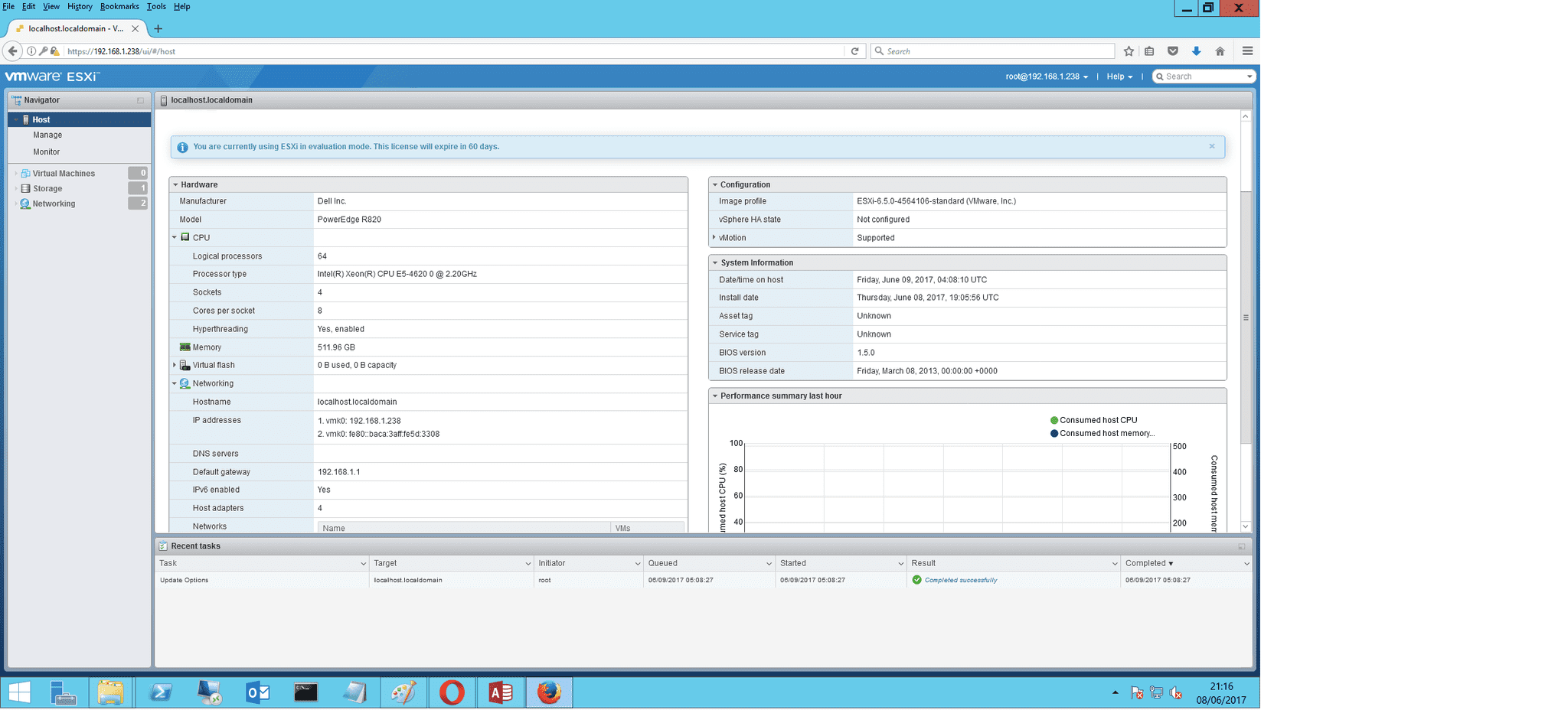
Task: Click the Windows Start button
Action: pyautogui.click(x=18, y=692)
